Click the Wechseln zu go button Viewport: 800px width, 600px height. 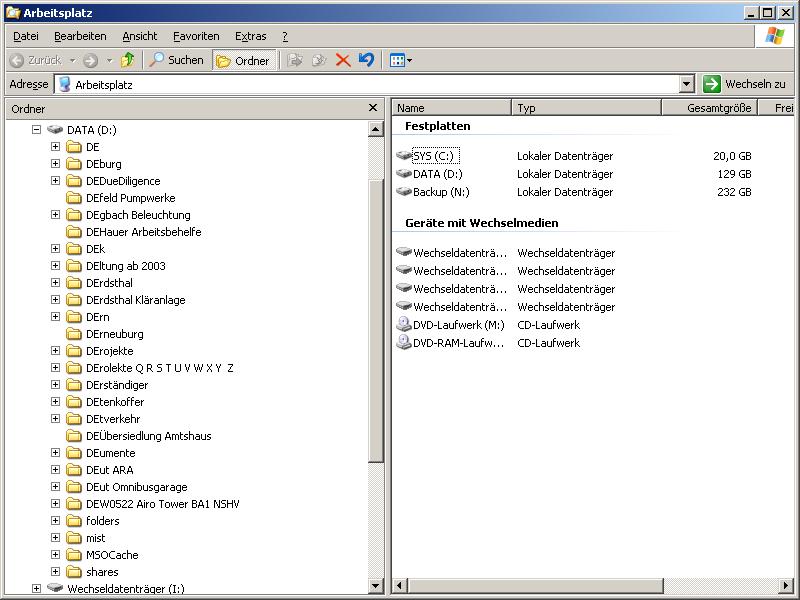[744, 84]
